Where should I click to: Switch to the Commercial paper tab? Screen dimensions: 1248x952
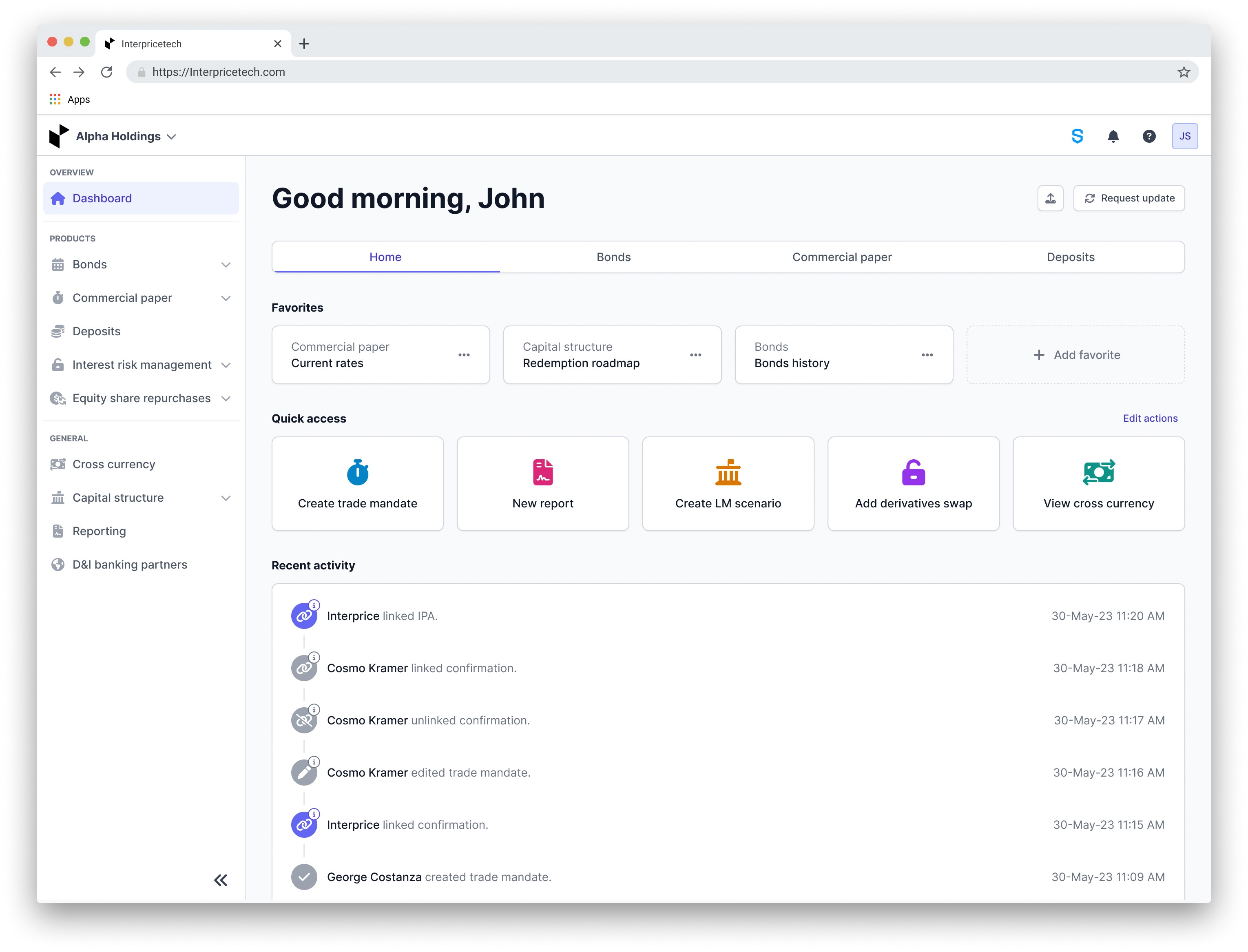point(841,257)
